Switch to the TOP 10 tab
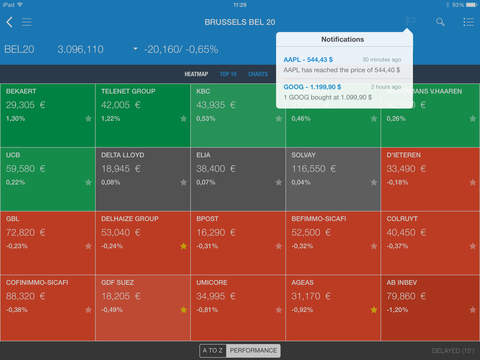Viewport: 480px width, 360px height. pos(228,74)
